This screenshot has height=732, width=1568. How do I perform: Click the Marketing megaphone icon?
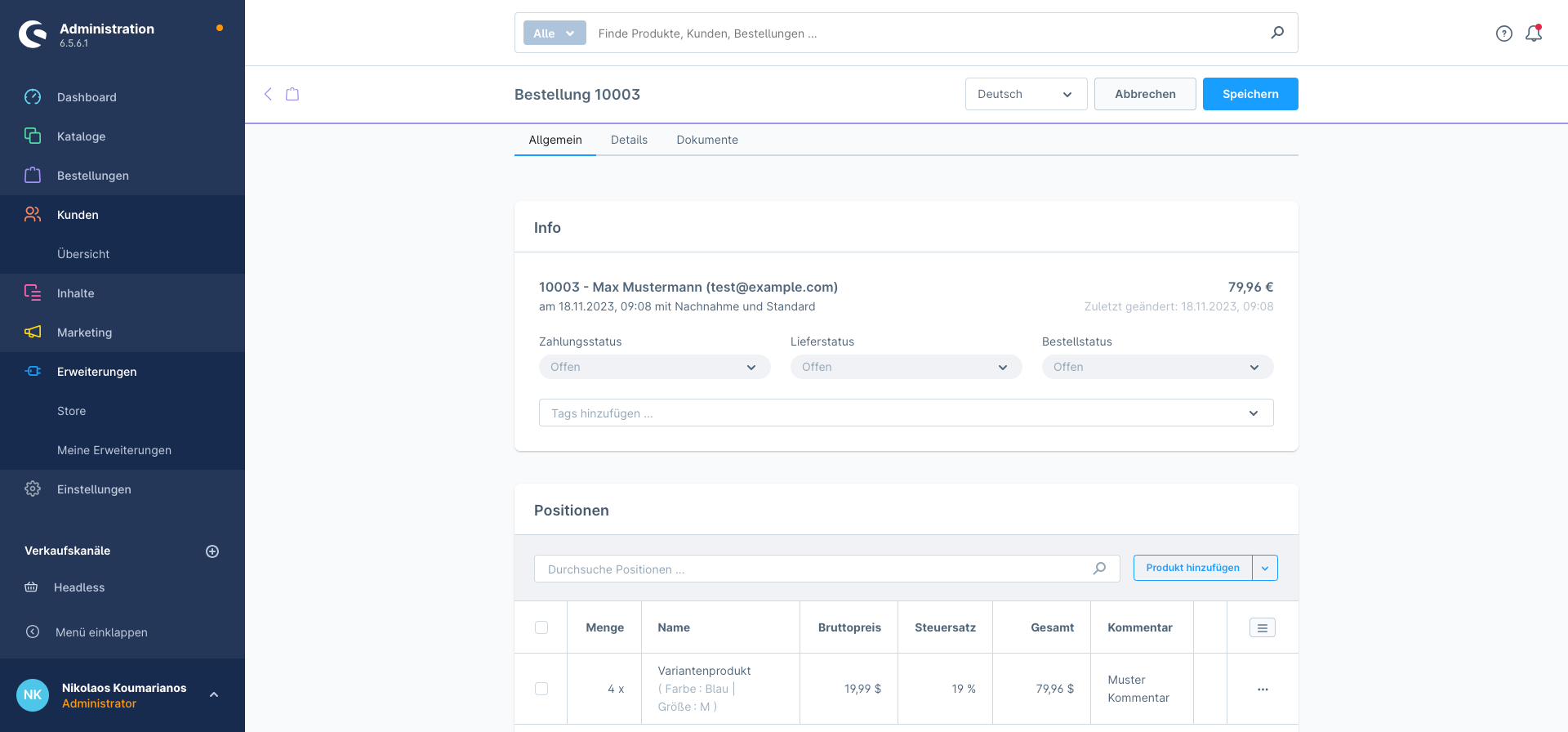click(33, 333)
